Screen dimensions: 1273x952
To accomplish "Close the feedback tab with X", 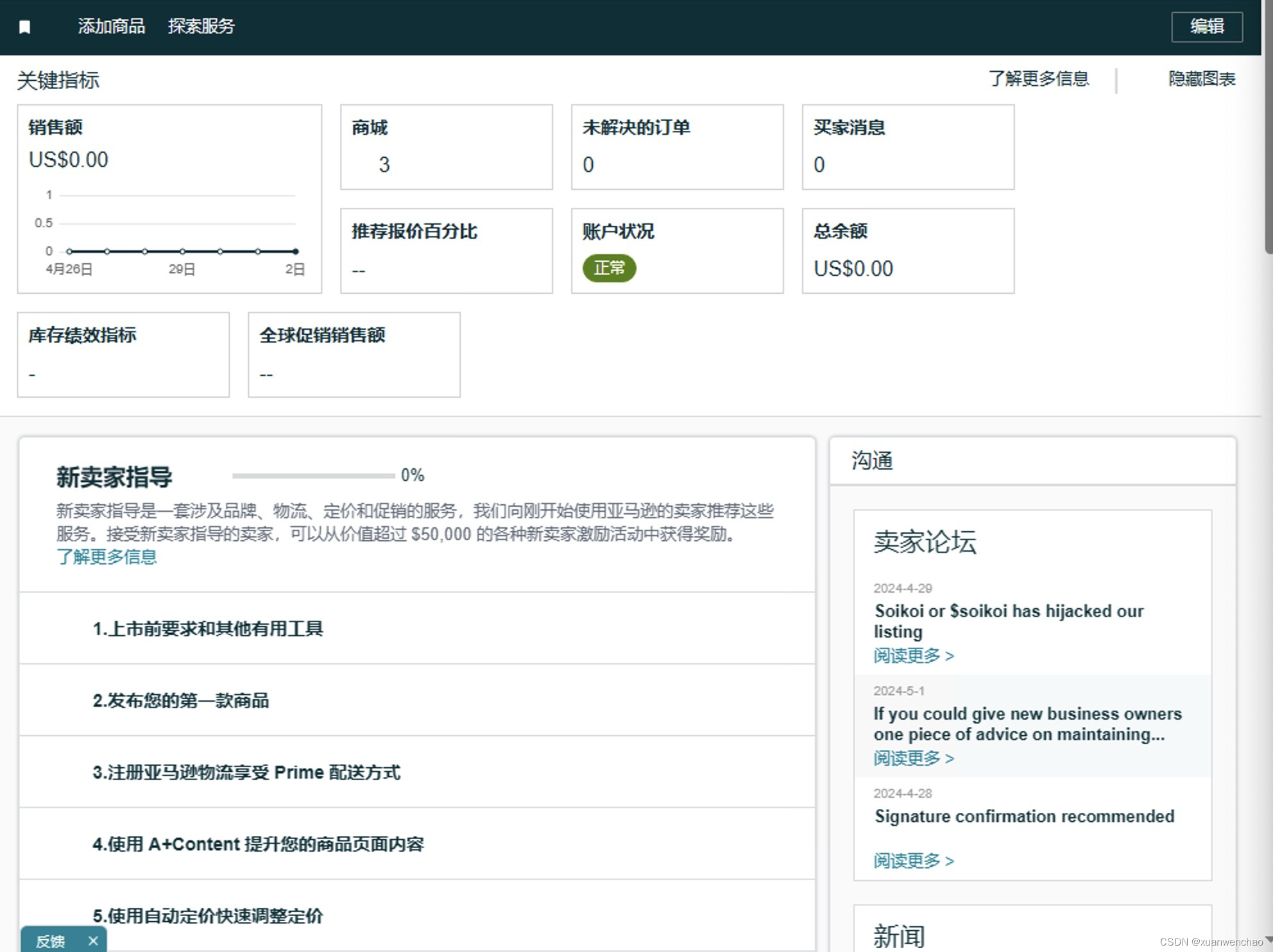I will tap(93, 940).
